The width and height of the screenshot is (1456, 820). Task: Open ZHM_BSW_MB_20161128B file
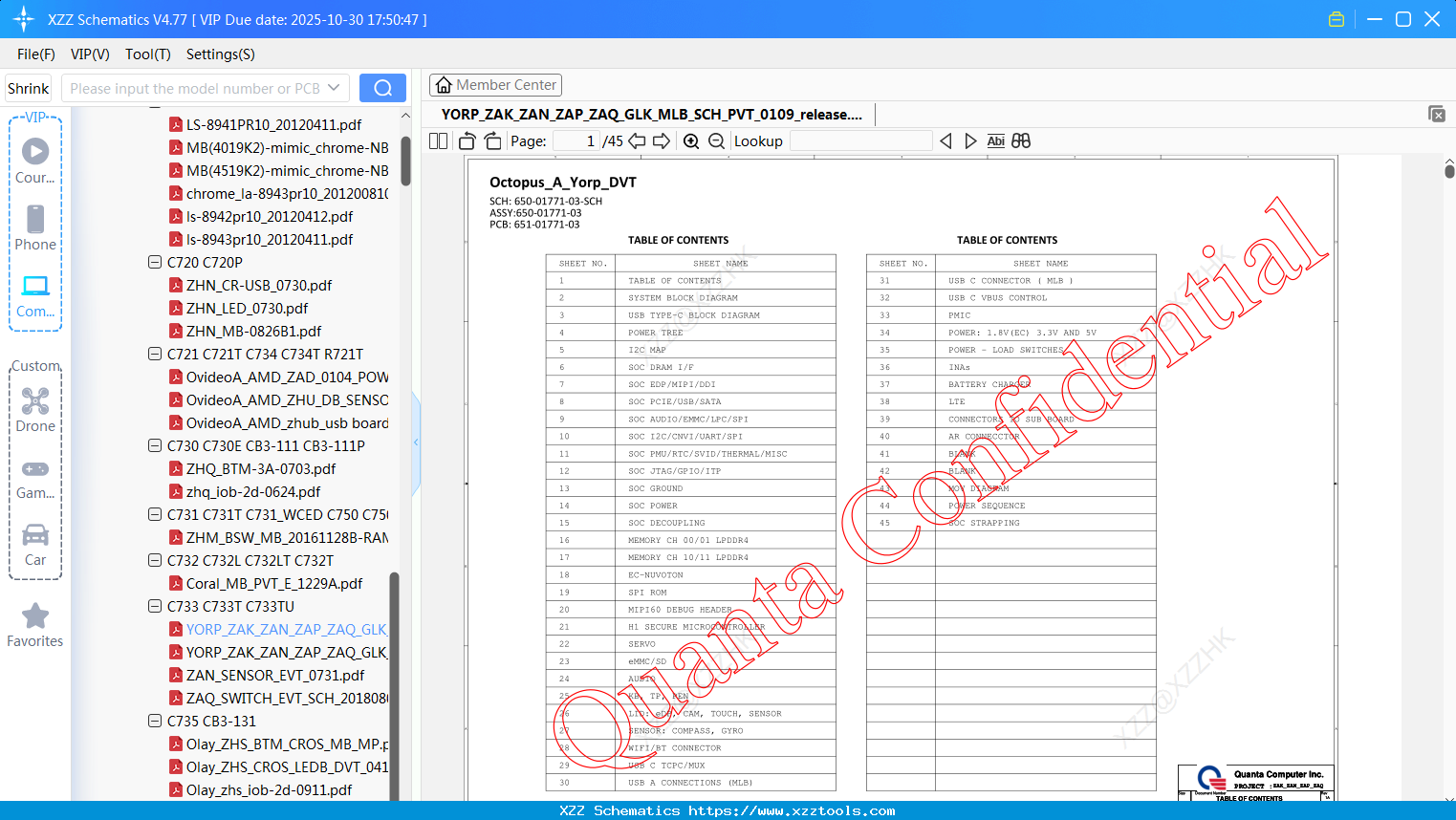pos(287,537)
